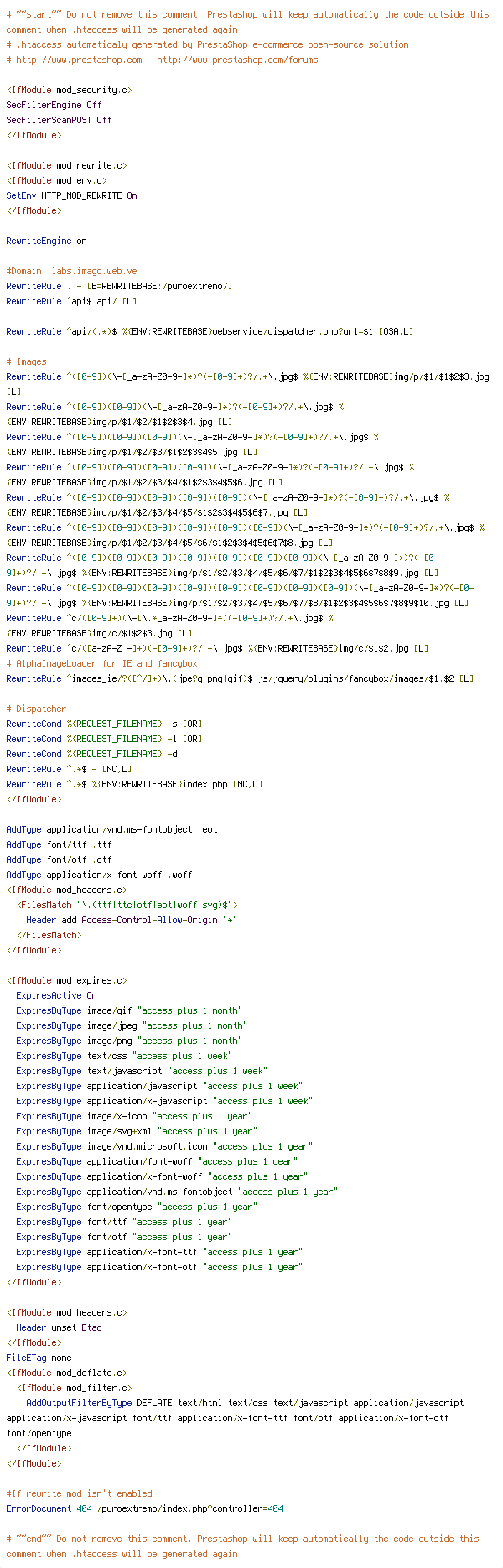Click the 'AddType application/x-font-woff .woff' line
The image size is (503, 1568).
99,875
